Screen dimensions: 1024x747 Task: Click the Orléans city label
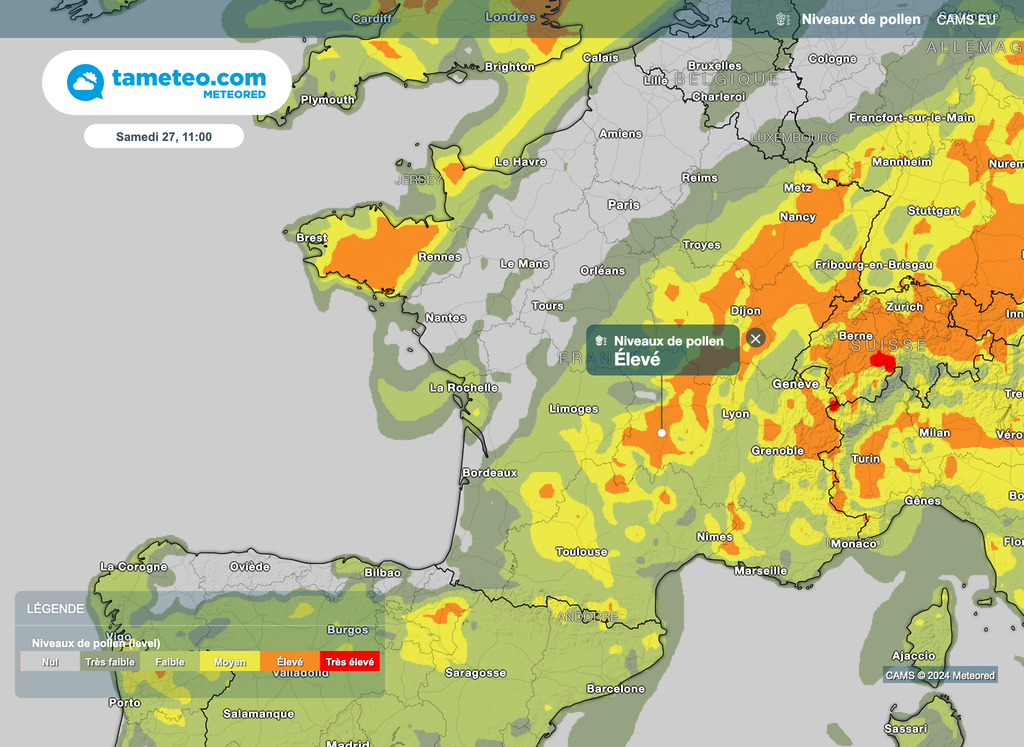pos(602,270)
